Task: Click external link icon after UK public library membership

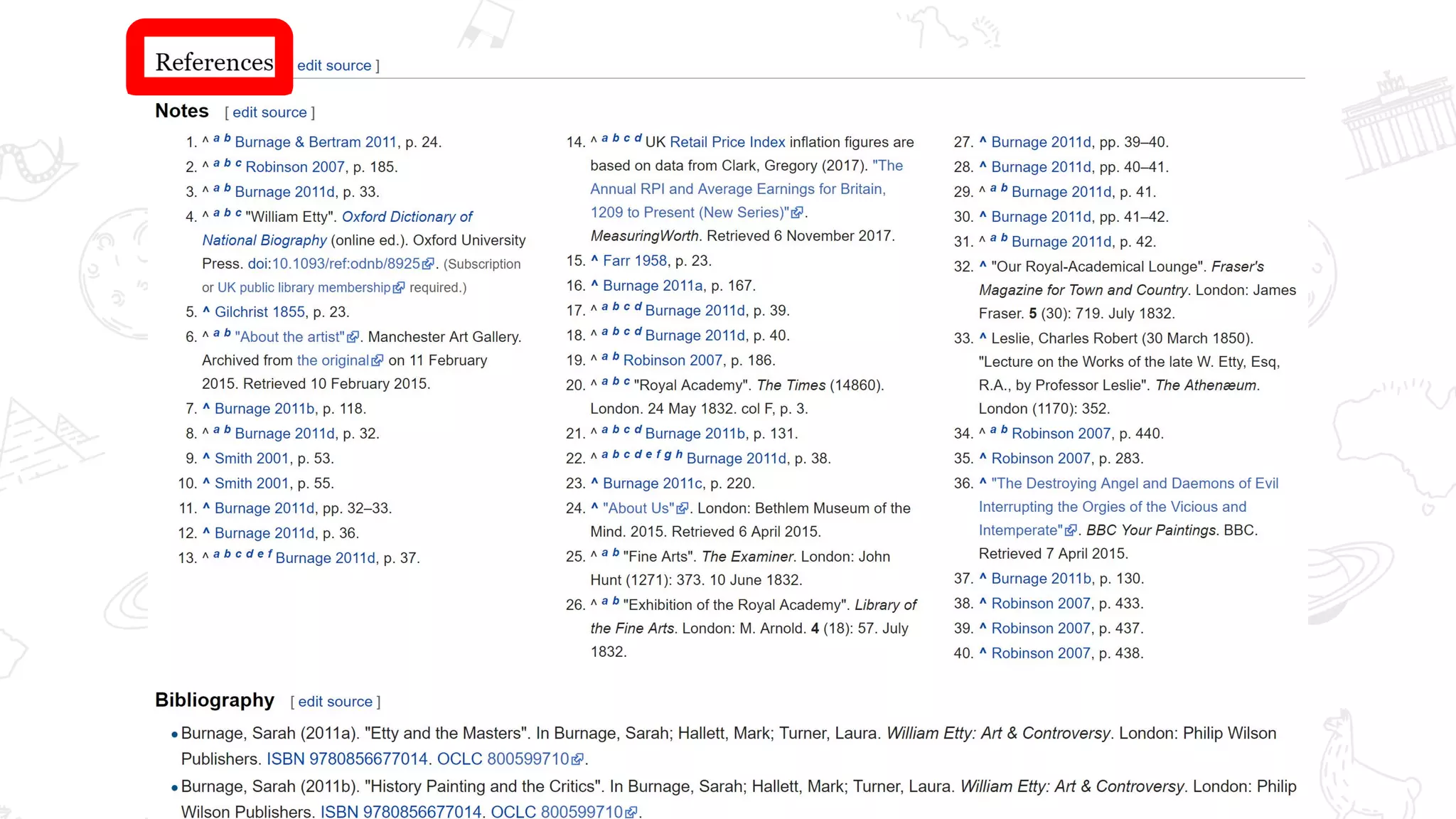Action: (399, 287)
